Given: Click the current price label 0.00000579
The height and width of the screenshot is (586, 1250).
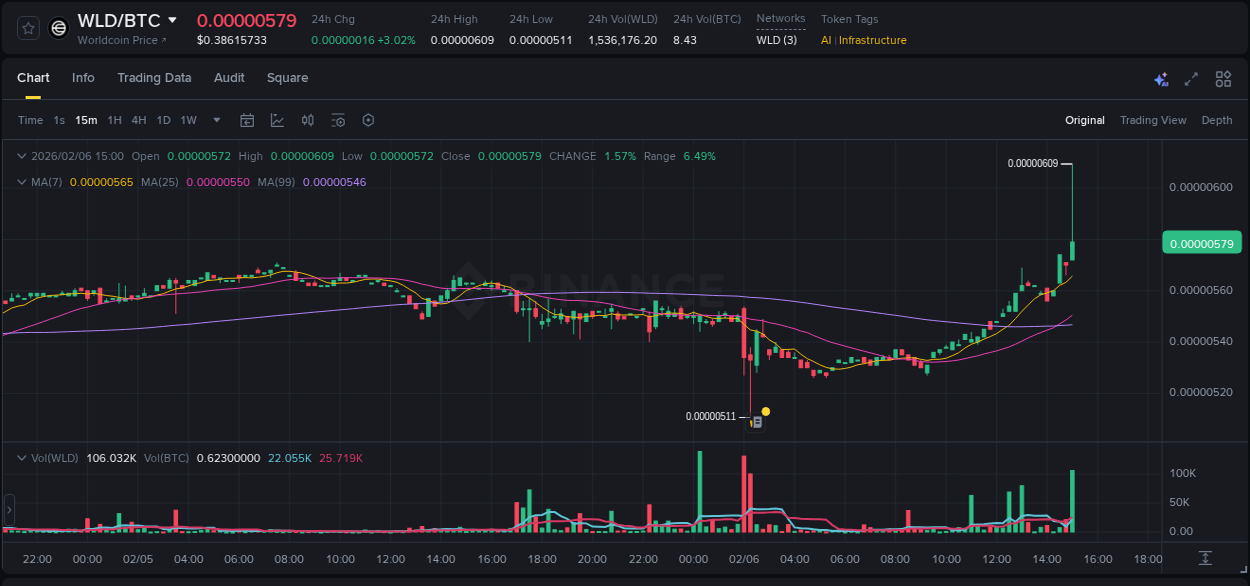Looking at the screenshot, I should click(x=1201, y=242).
